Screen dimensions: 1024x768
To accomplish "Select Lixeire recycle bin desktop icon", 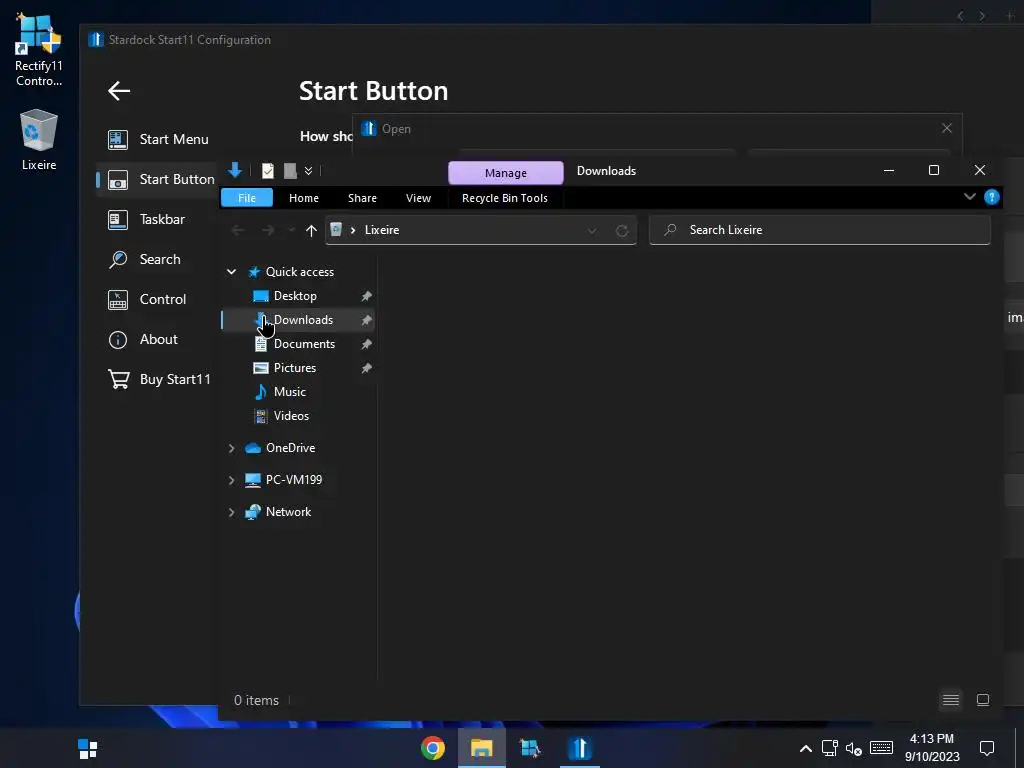I will pos(39,140).
